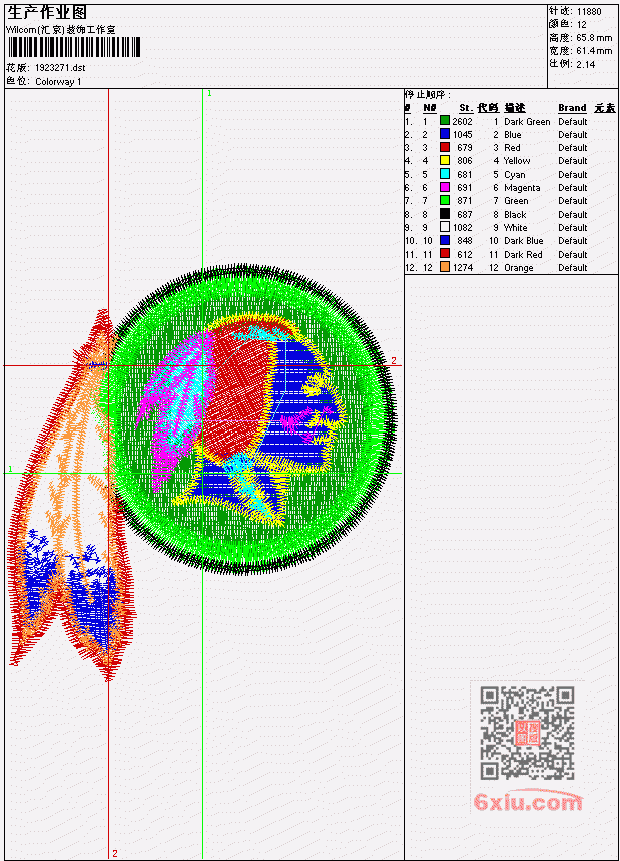Click stitch count 806 in row 4
Image resolution: width=620 pixels, height=861 pixels.
coord(465,160)
